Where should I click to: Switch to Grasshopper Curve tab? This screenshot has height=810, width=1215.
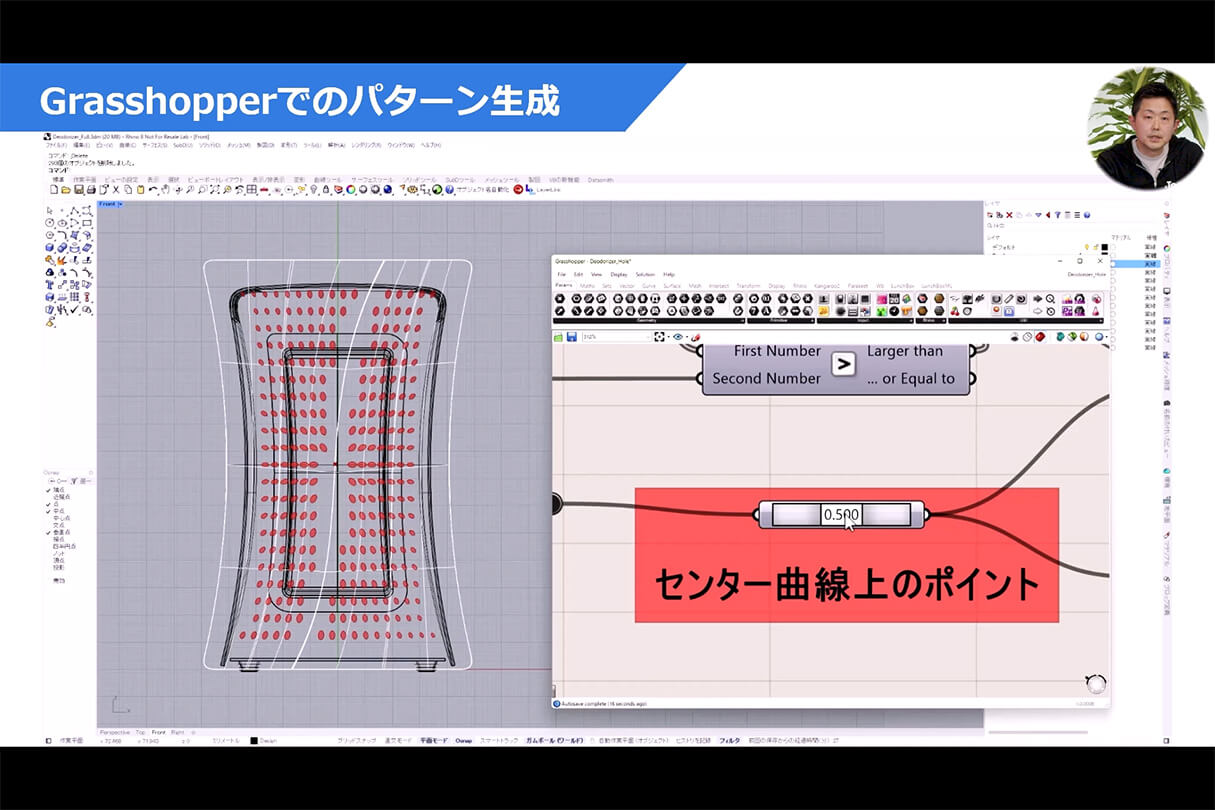click(649, 286)
